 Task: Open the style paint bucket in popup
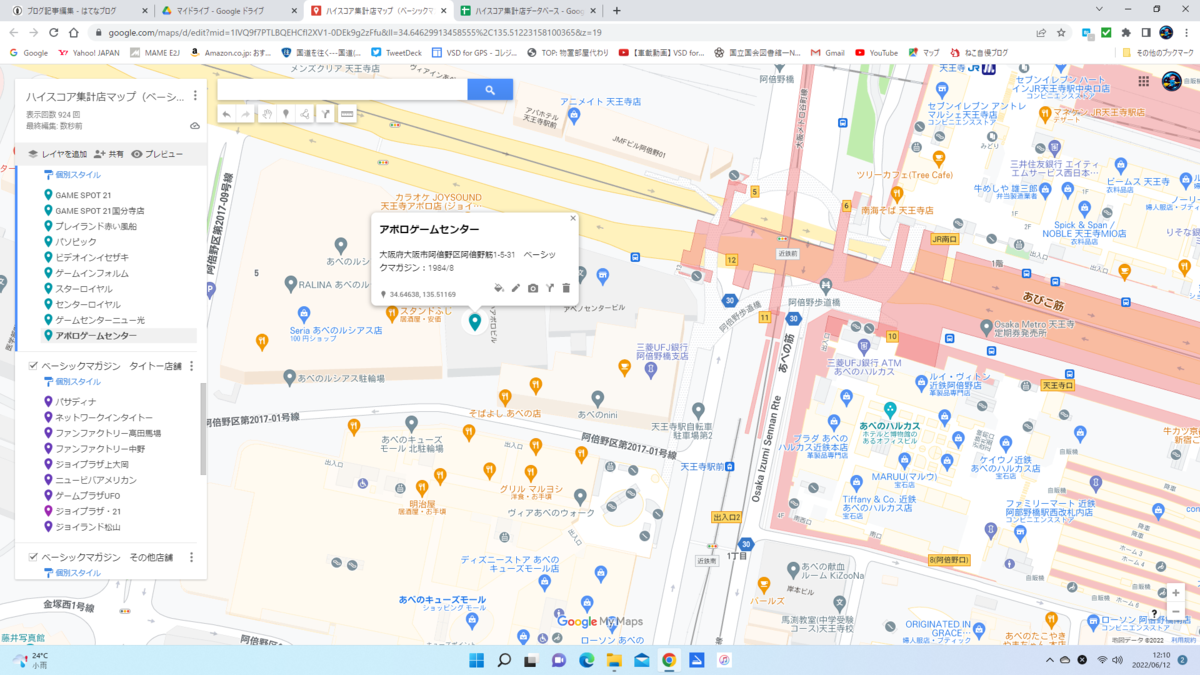tap(499, 288)
